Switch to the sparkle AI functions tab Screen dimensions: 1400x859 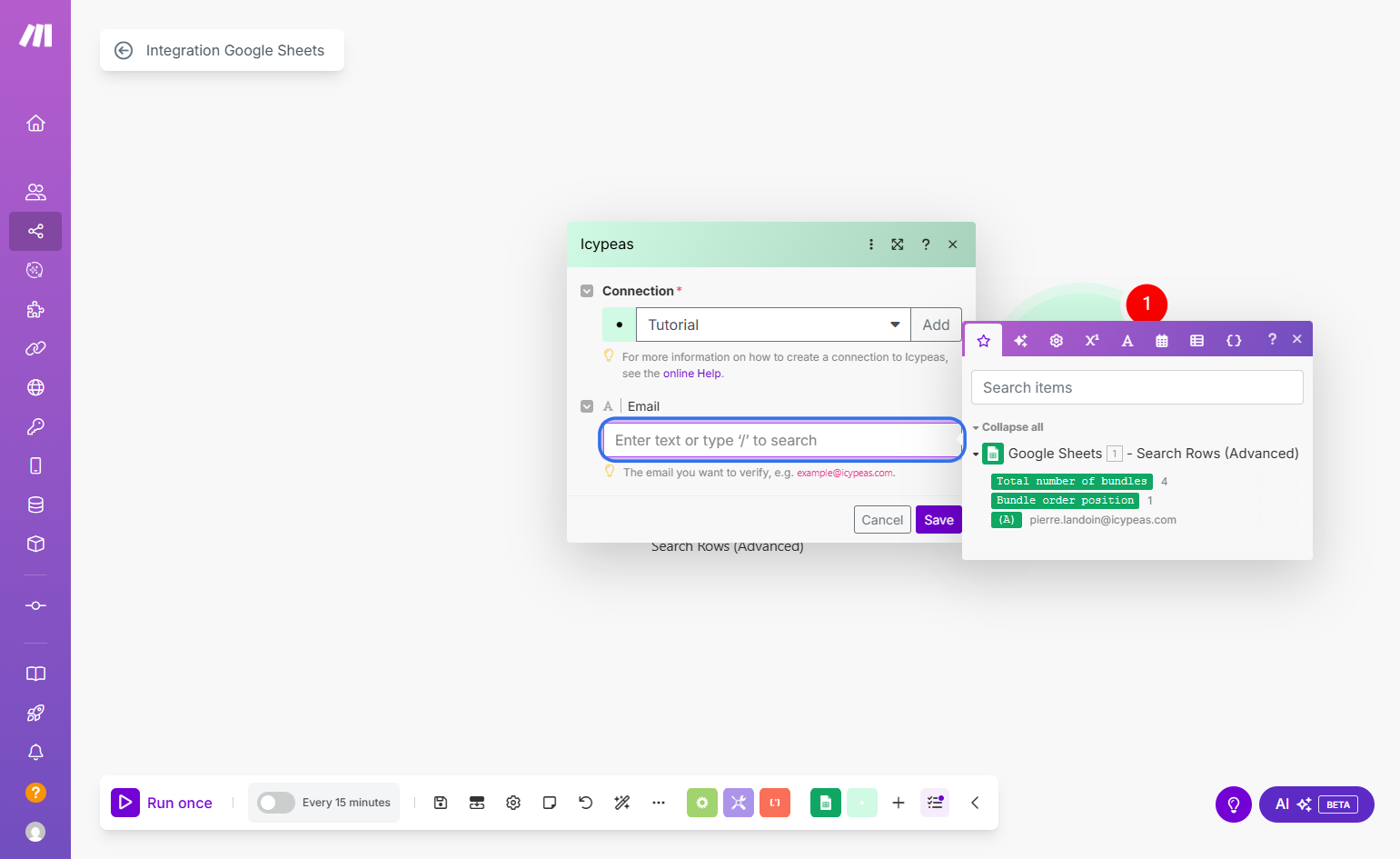[x=1020, y=340]
